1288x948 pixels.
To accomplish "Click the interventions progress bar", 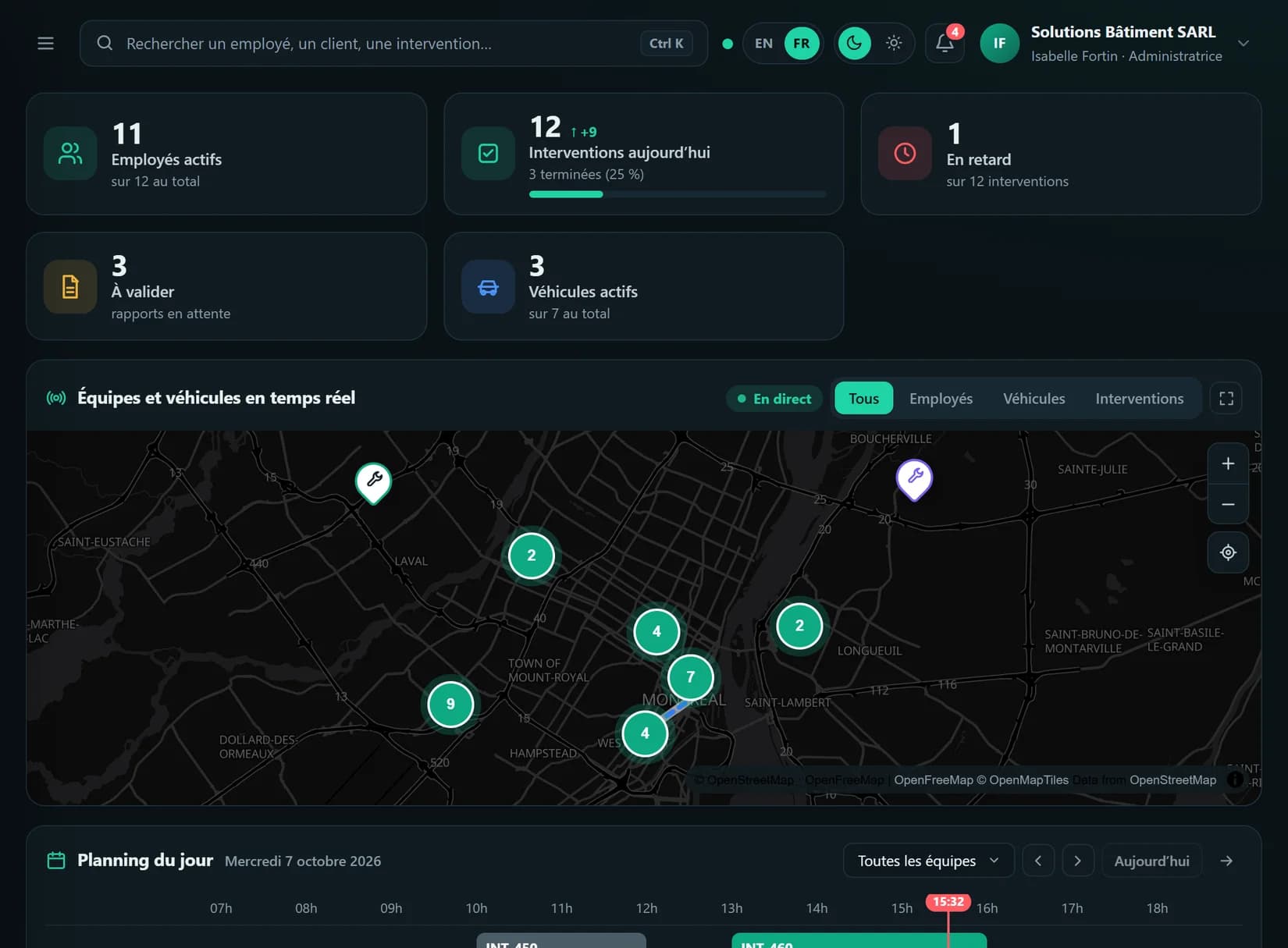I will click(677, 194).
